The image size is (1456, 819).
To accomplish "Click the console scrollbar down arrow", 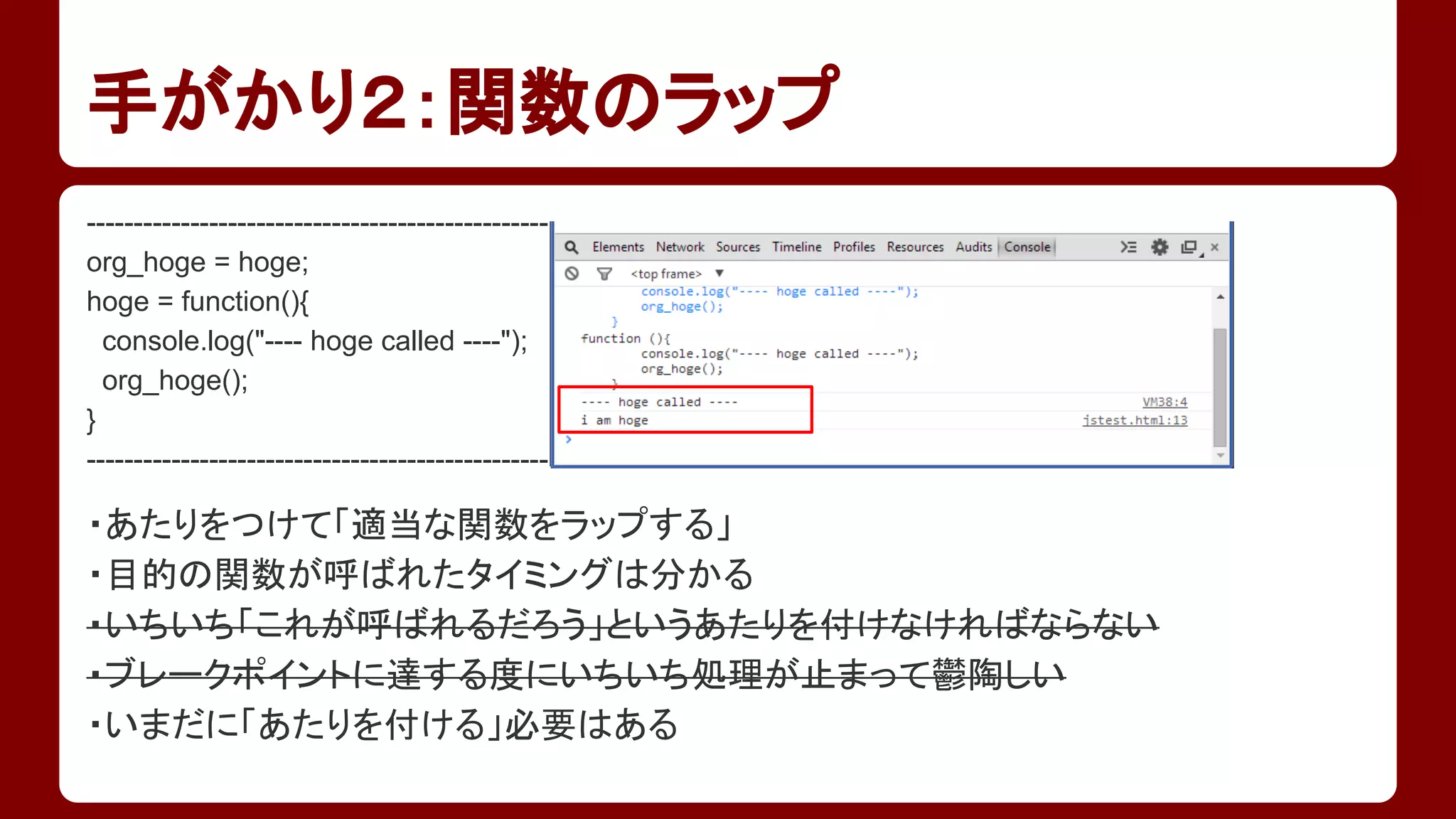I will (1220, 455).
